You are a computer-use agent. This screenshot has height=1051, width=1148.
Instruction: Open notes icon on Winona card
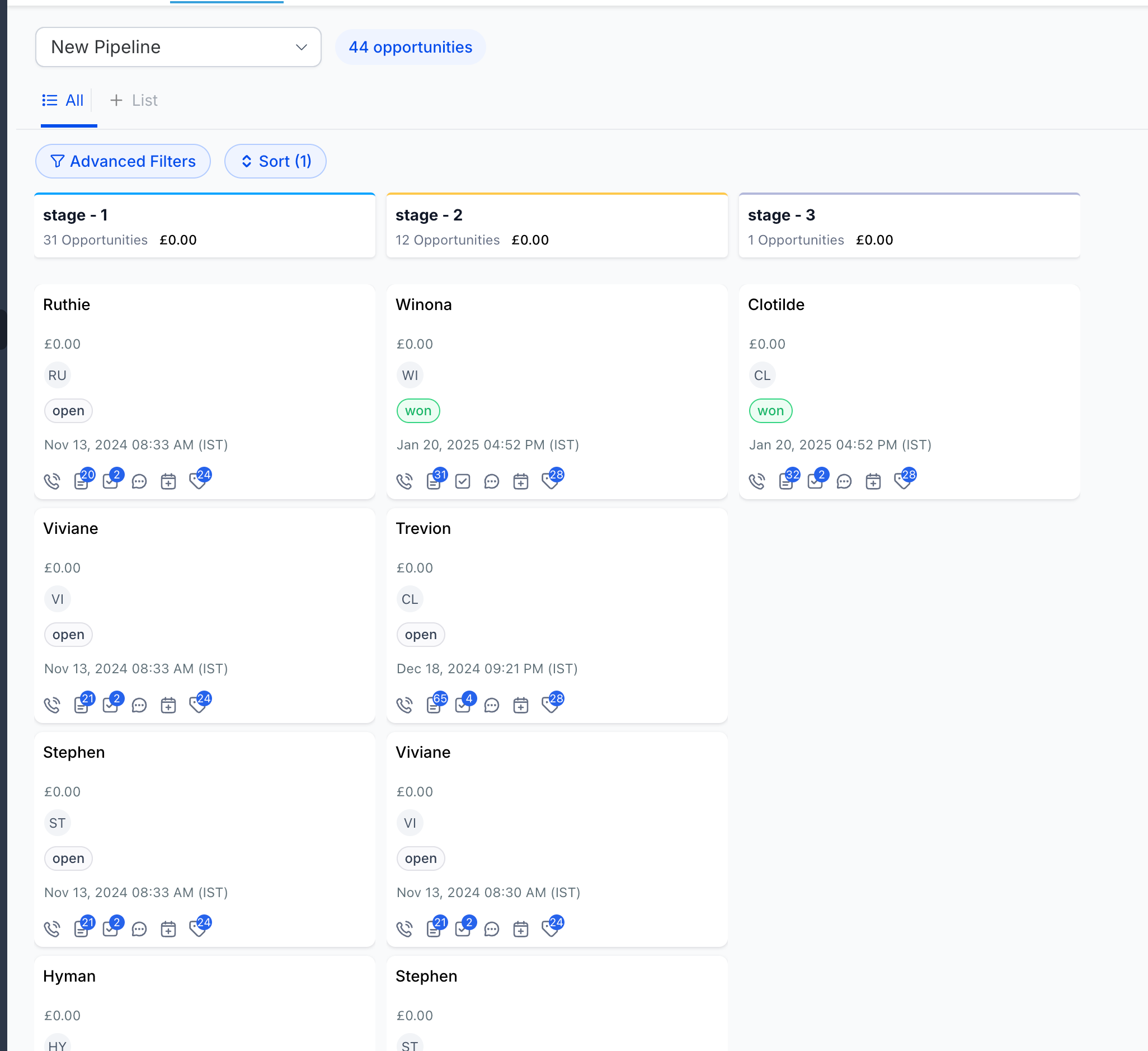(x=434, y=481)
